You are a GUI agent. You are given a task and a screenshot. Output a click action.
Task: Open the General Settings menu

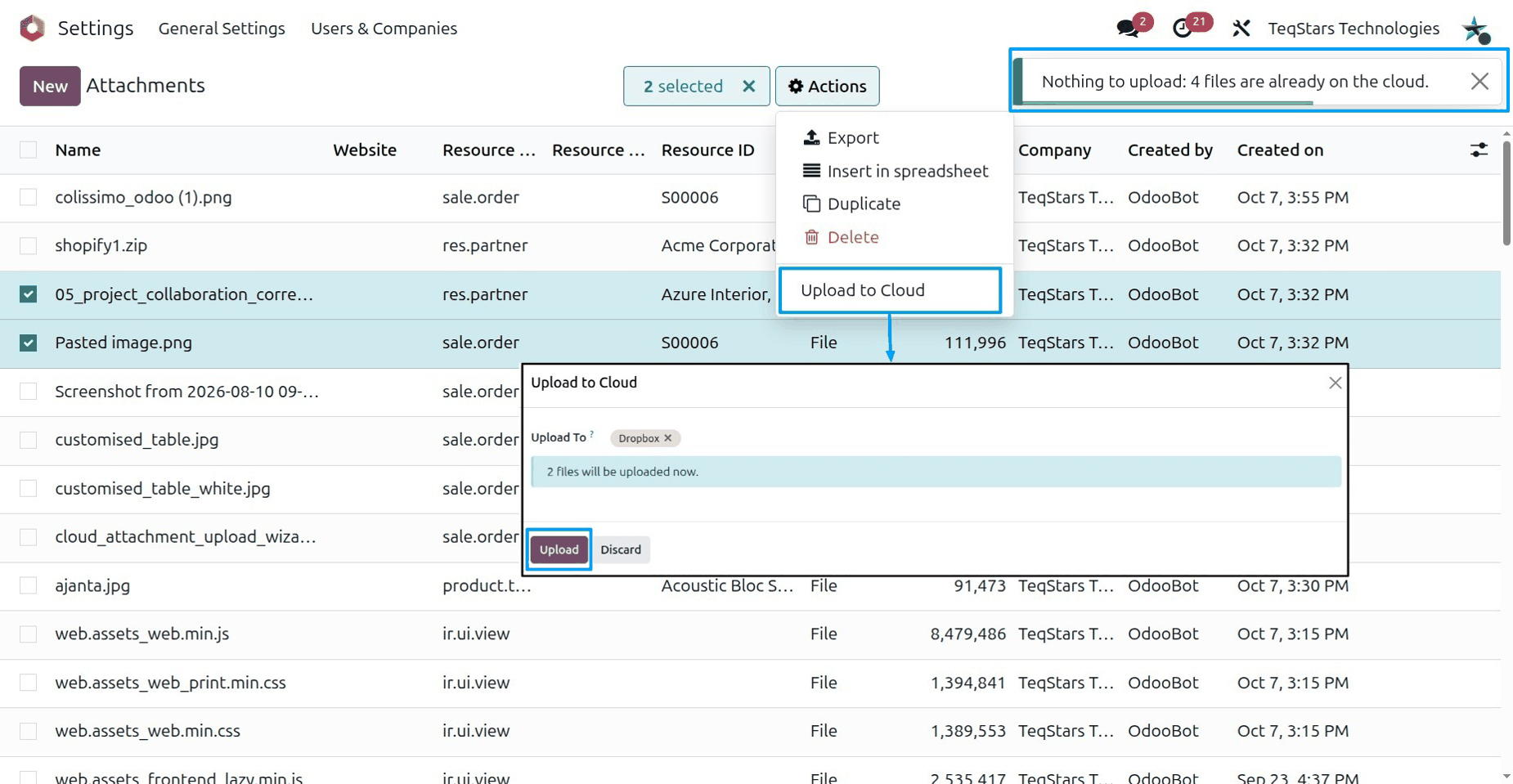click(x=222, y=29)
